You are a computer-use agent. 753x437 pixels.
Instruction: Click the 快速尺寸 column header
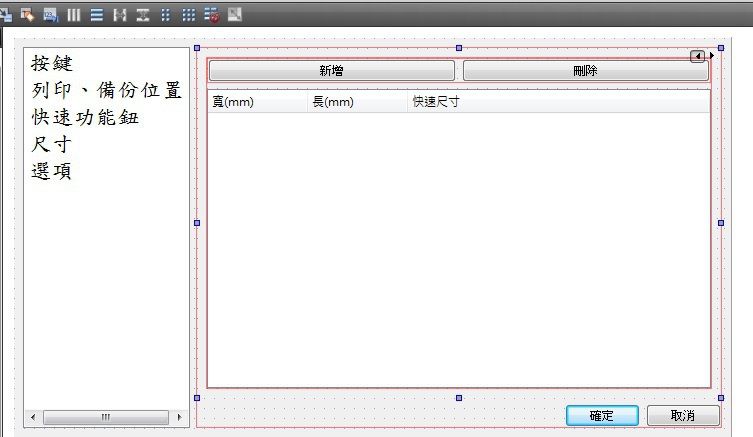click(x=559, y=101)
